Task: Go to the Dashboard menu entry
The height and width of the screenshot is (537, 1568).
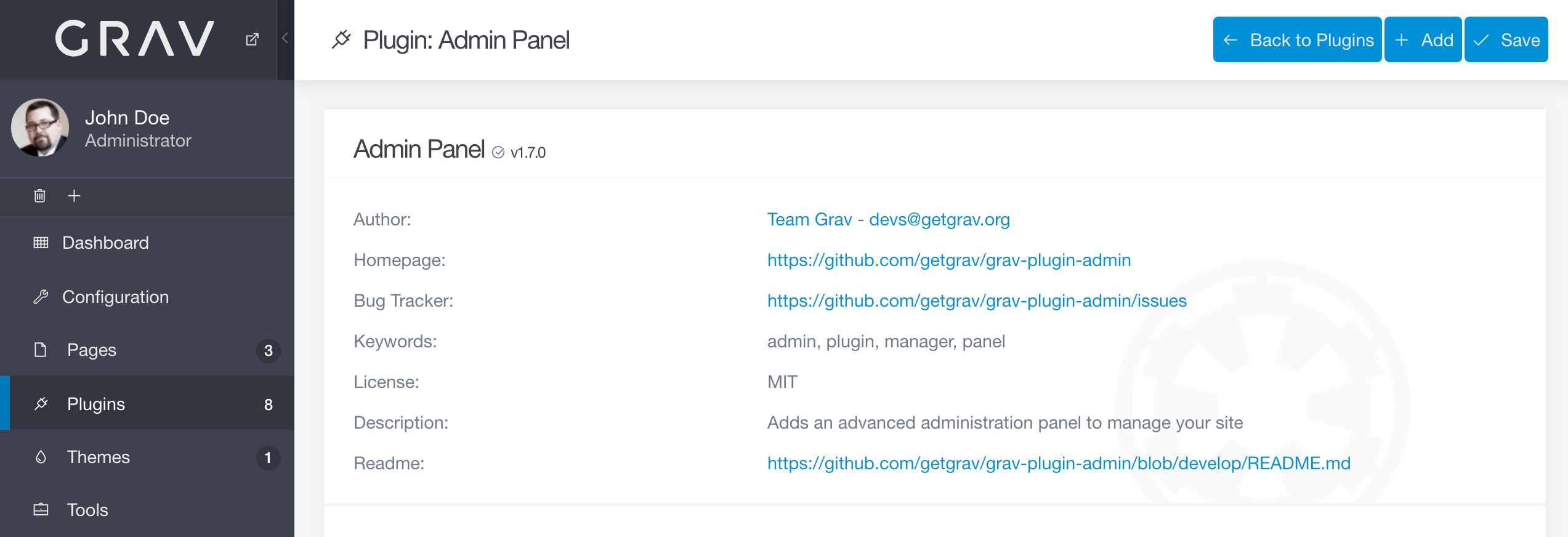Action: (105, 243)
